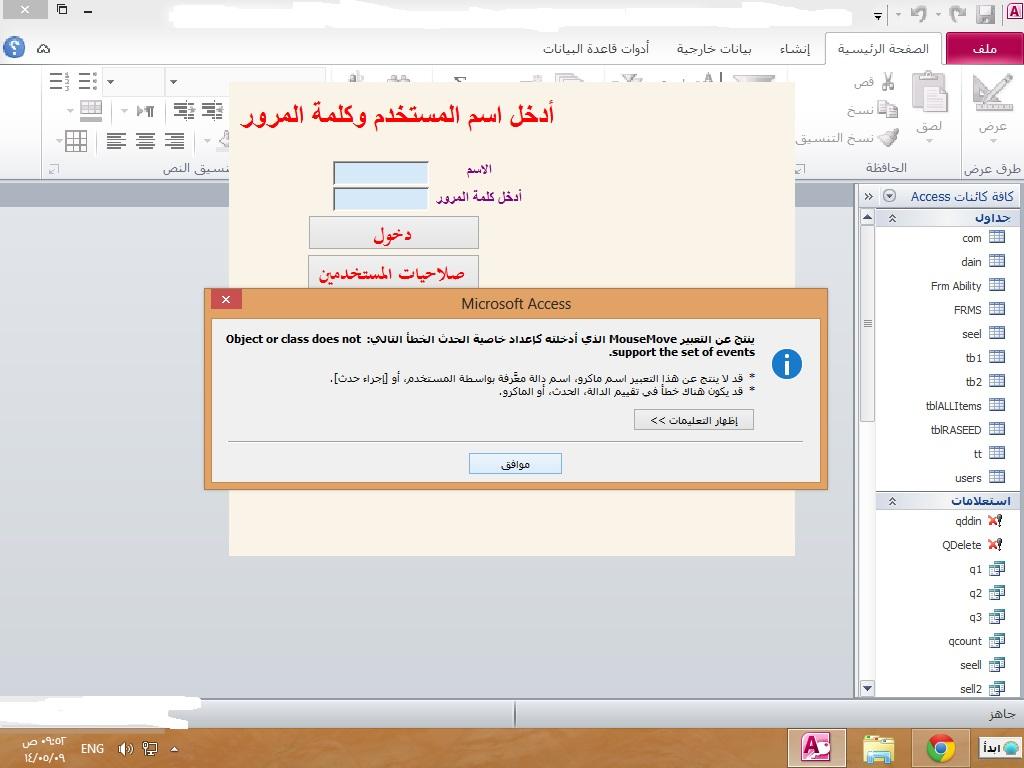Collapse the queries group in navigation pane
1024x768 pixels.
pos(892,501)
